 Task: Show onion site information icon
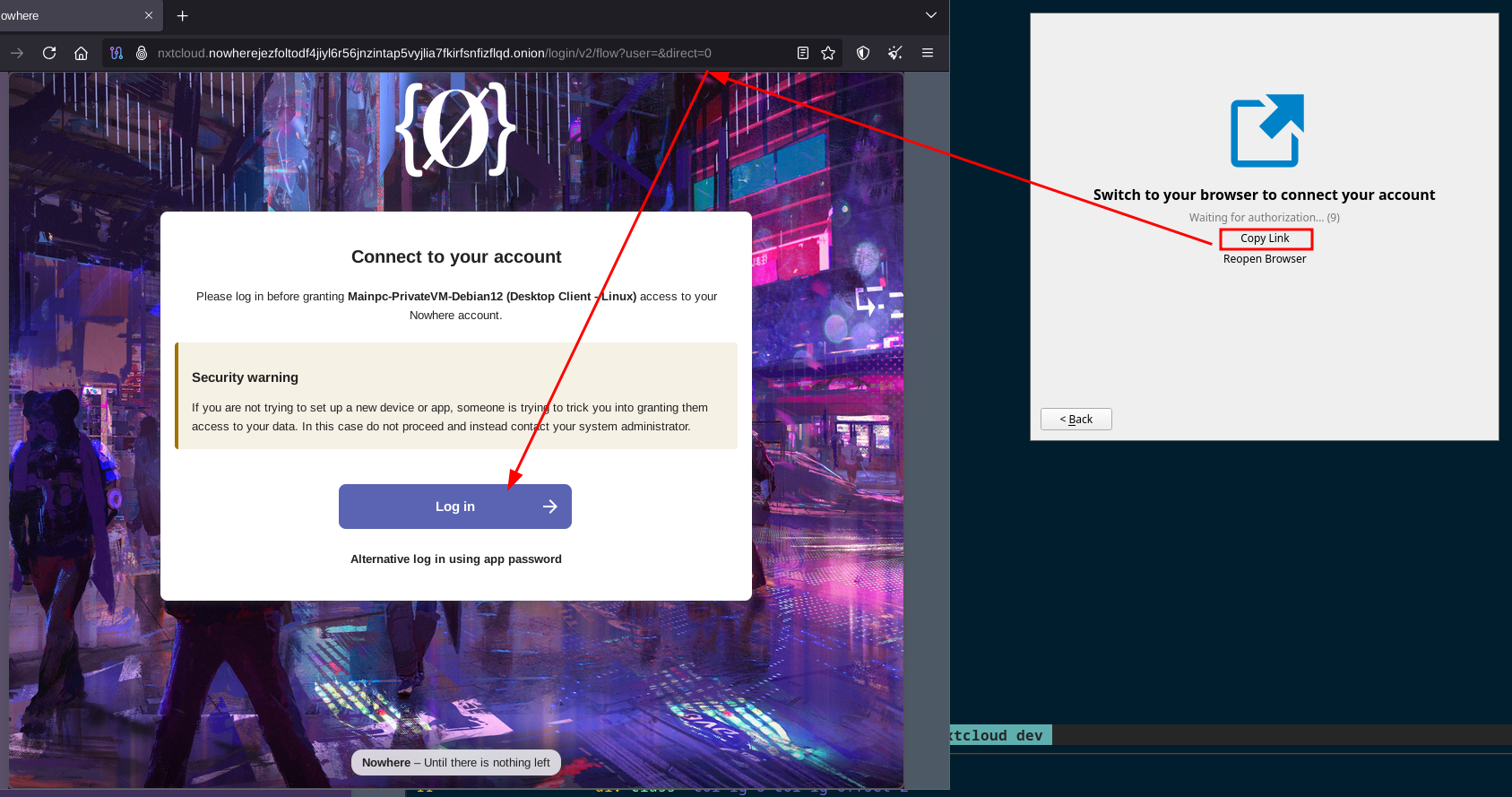[142, 53]
